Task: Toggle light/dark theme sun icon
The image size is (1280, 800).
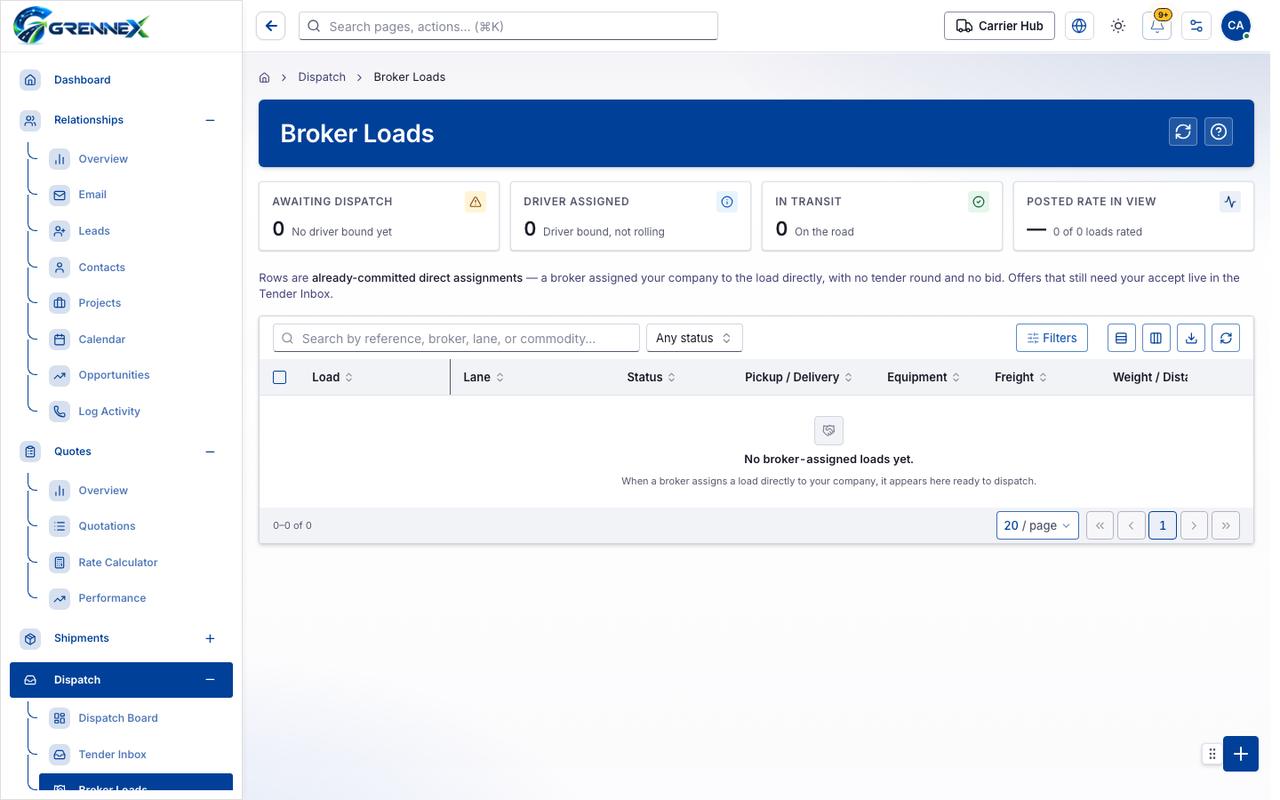Action: [1118, 26]
